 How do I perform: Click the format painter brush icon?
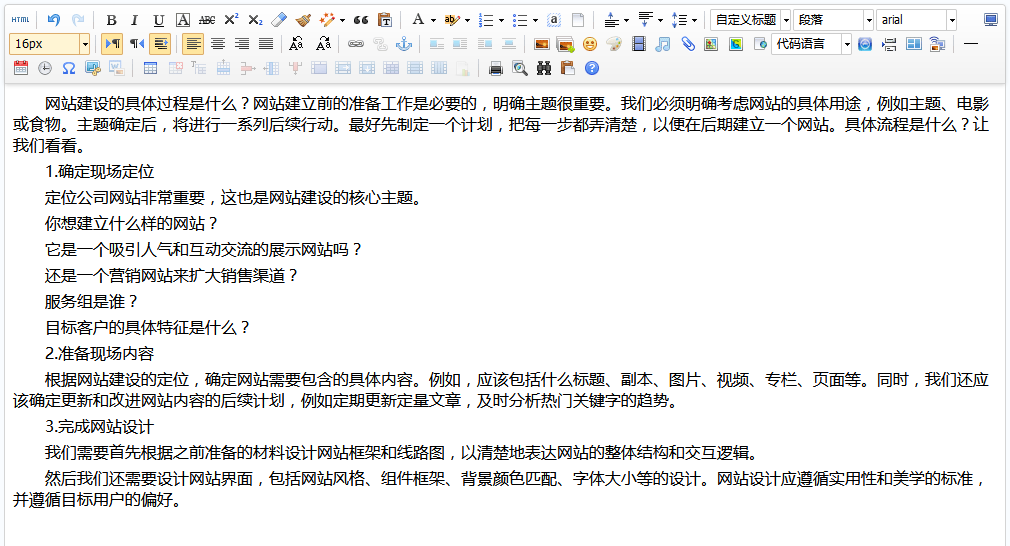point(303,20)
